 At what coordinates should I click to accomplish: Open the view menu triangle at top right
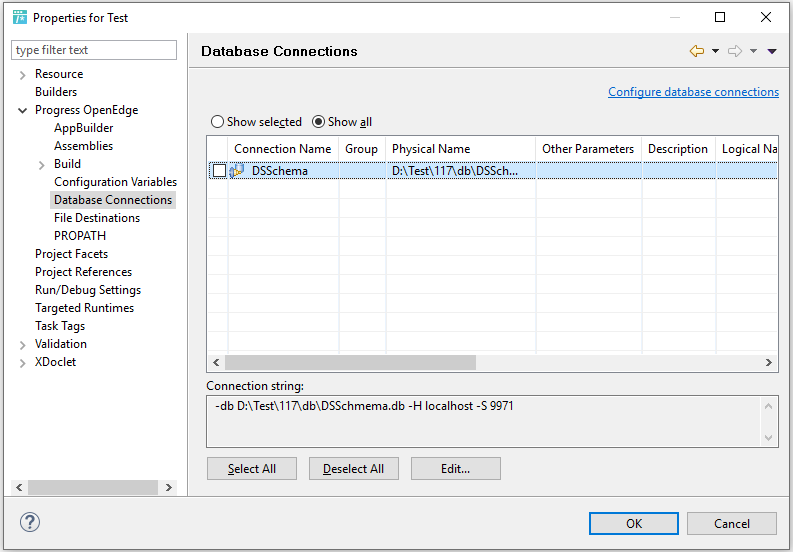click(x=772, y=51)
